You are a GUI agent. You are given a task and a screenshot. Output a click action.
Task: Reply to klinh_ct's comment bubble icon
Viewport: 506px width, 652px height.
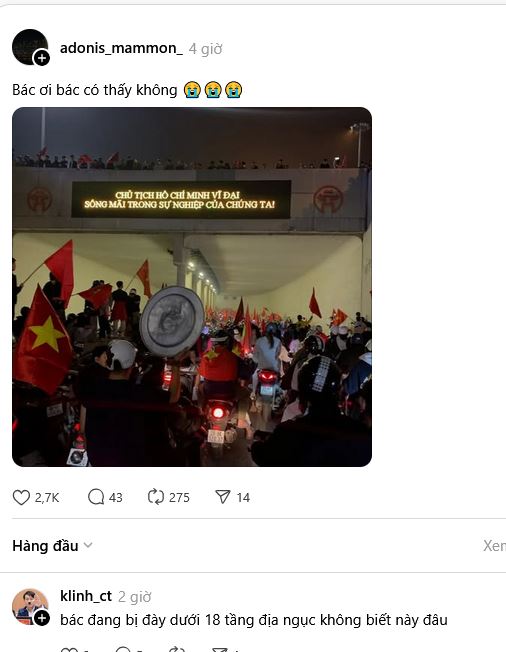click(x=123, y=650)
